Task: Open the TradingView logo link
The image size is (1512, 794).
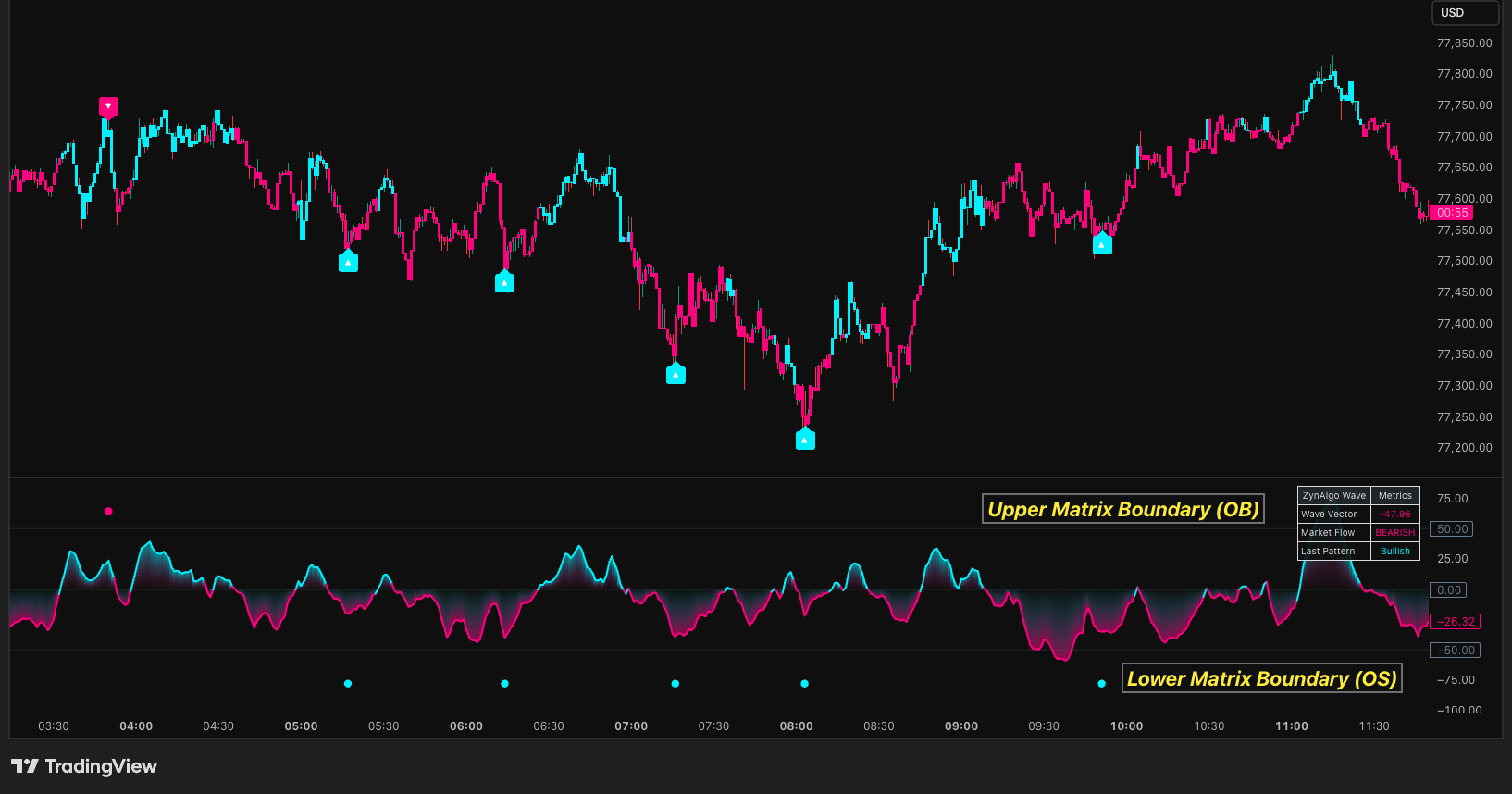Action: click(84, 766)
